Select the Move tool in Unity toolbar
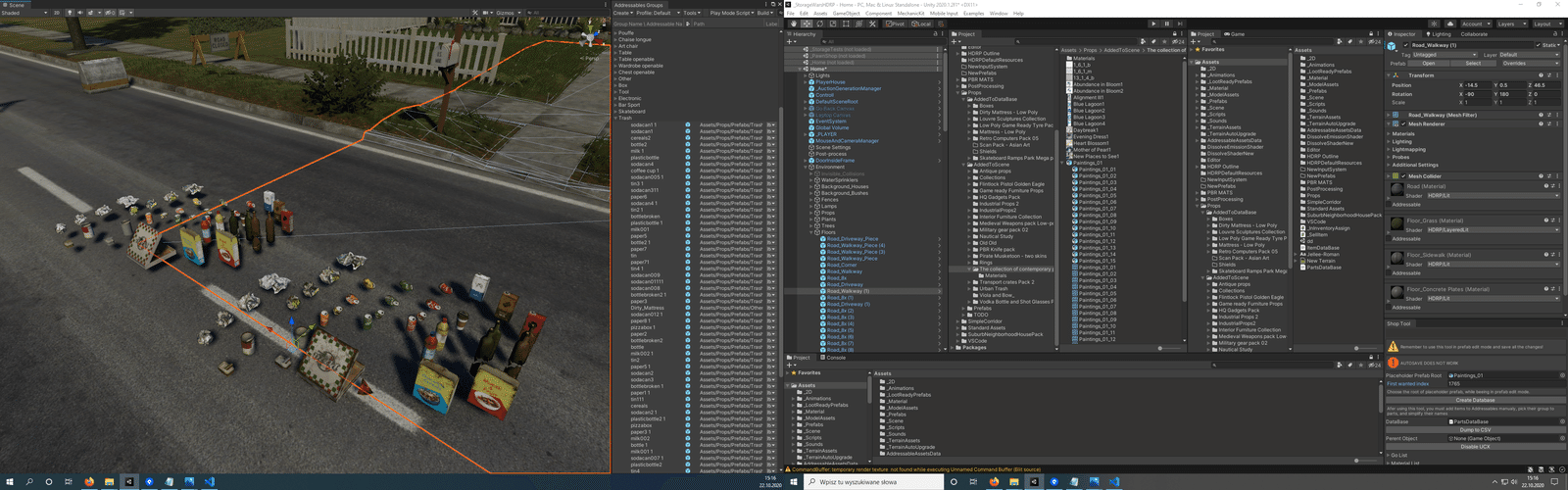This screenshot has height=490, width=1568. [x=807, y=24]
